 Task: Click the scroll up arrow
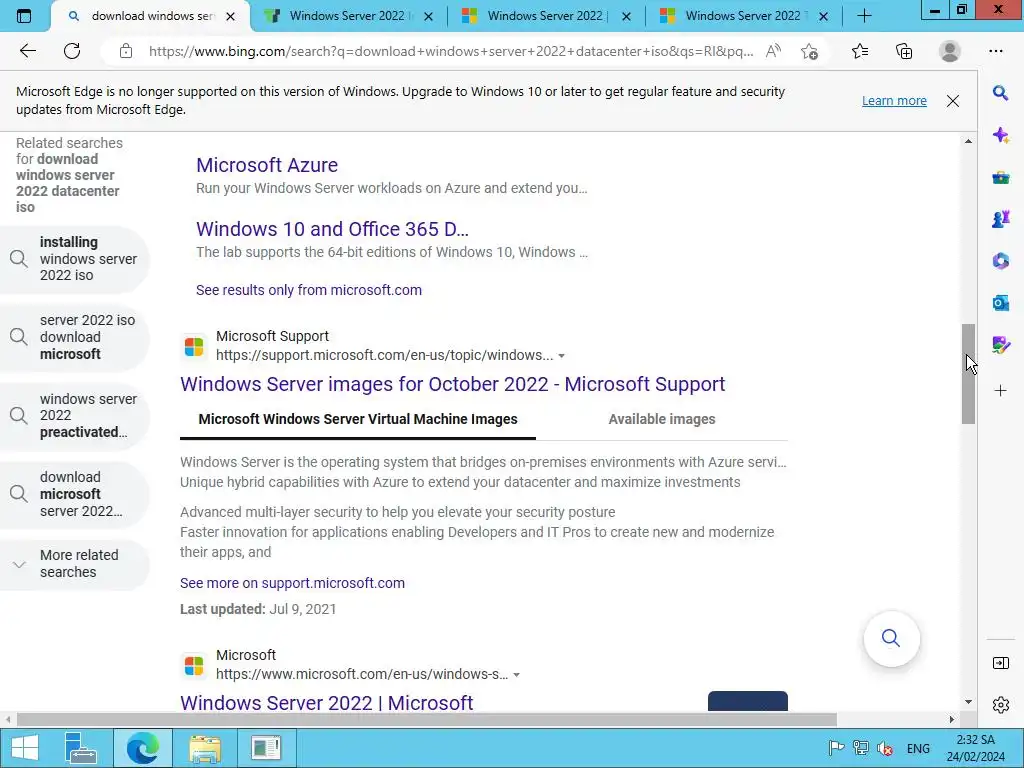[968, 141]
